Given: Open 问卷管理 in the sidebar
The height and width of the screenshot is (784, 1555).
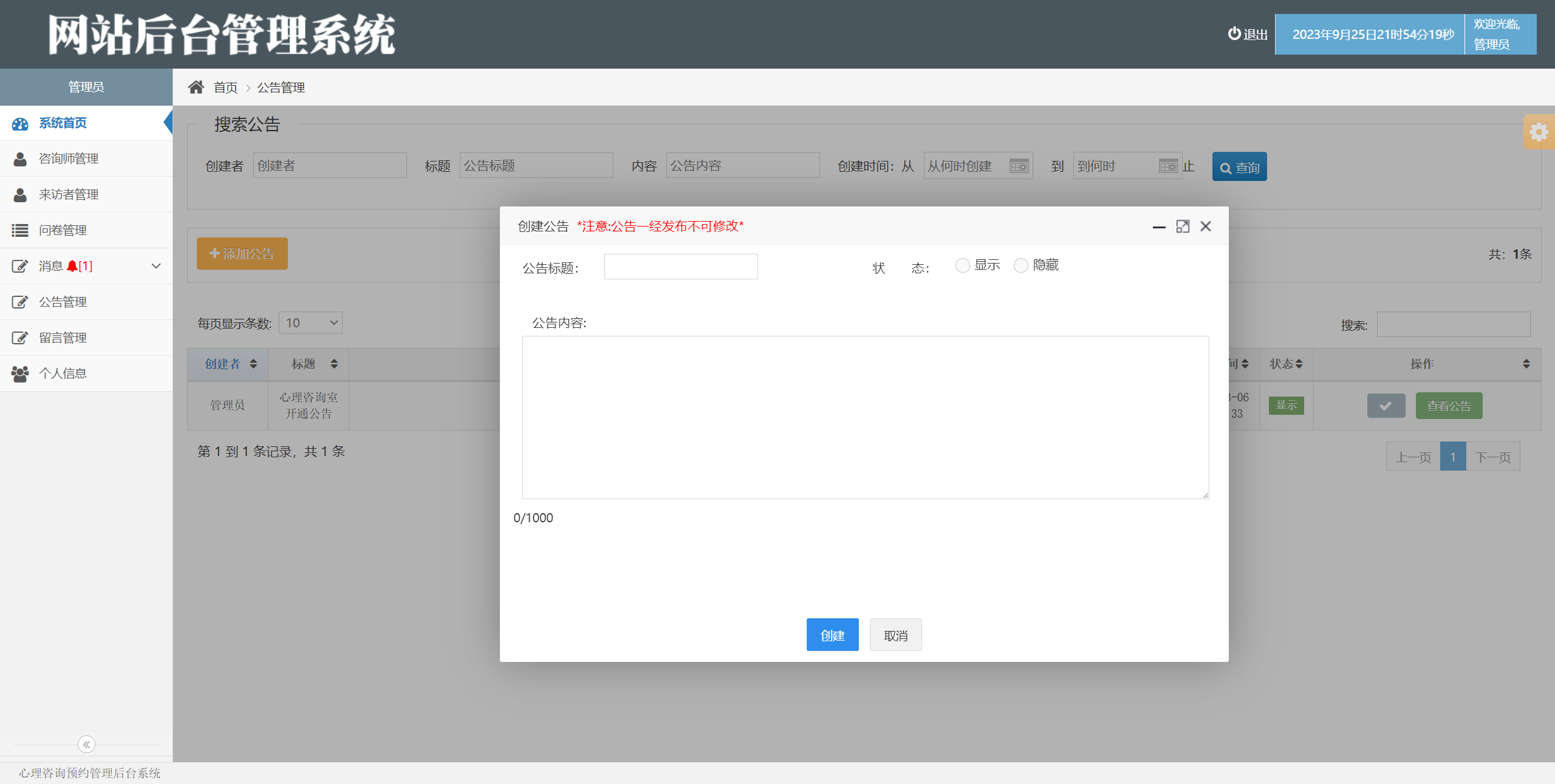Looking at the screenshot, I should 63,230.
